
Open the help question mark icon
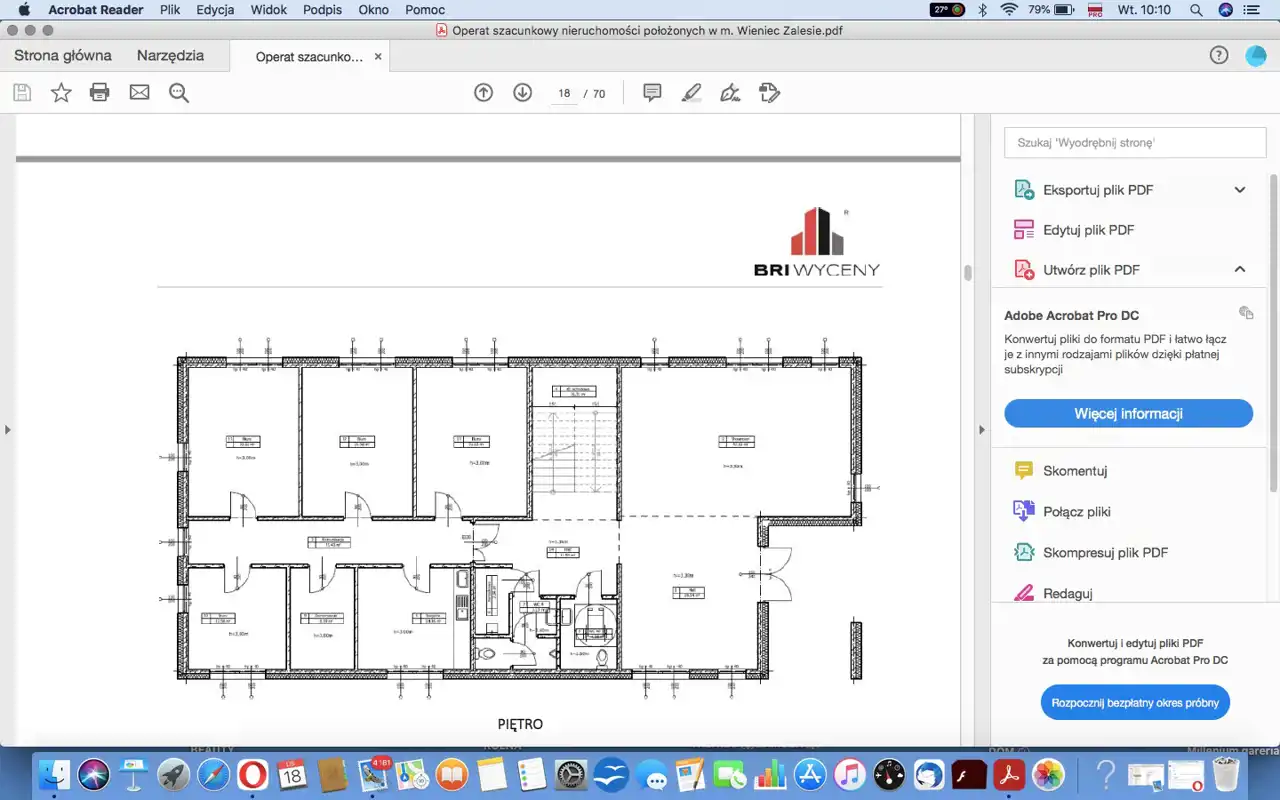(1218, 56)
